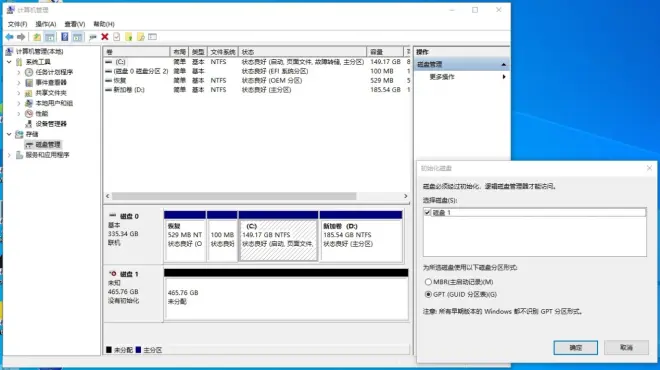
Task: Select the 性能 performance monitor item
Action: tap(42, 114)
